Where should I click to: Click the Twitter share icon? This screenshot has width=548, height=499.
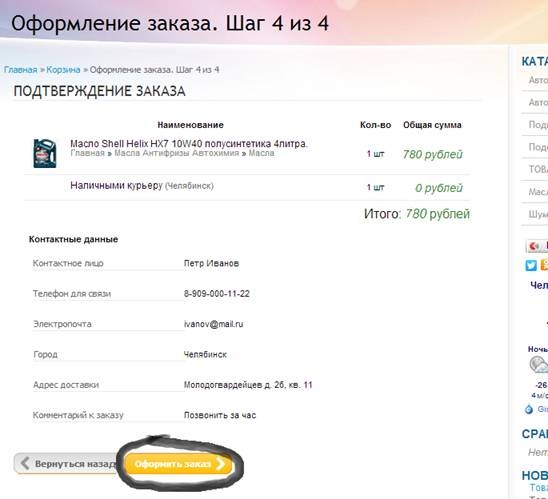(x=531, y=265)
